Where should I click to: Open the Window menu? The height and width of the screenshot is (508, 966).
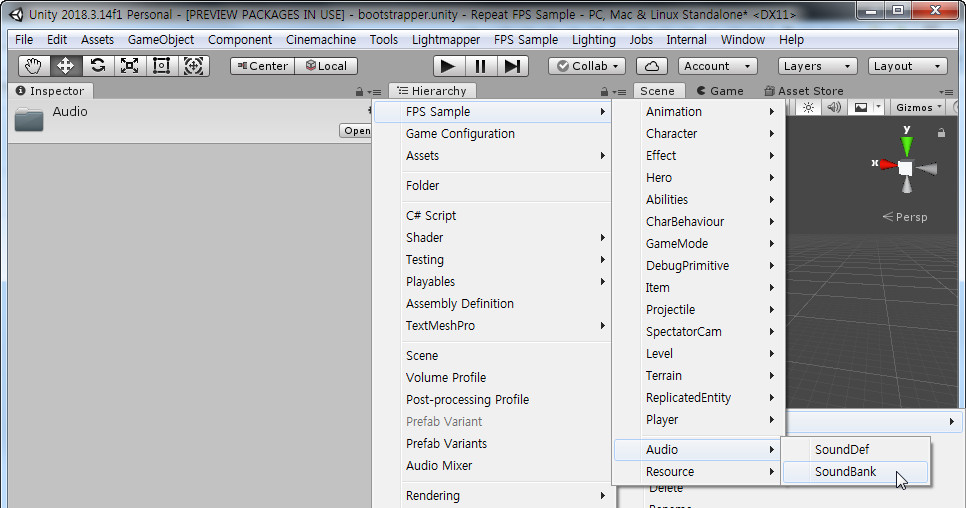click(x=743, y=39)
